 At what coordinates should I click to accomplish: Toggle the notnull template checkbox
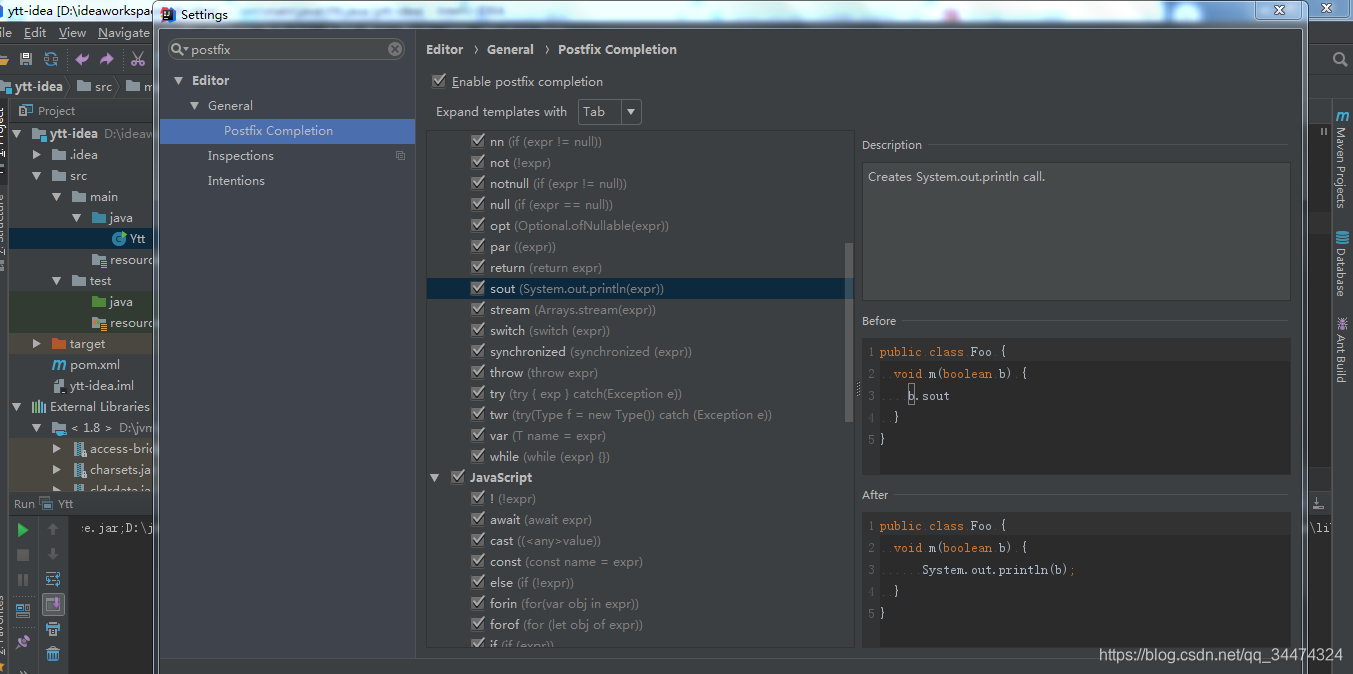tap(478, 183)
